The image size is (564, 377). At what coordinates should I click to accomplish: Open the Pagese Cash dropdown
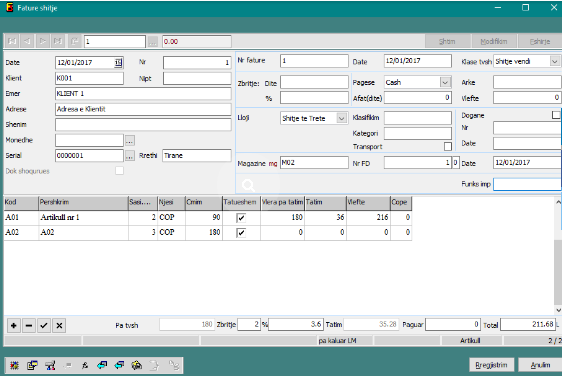coord(445,82)
